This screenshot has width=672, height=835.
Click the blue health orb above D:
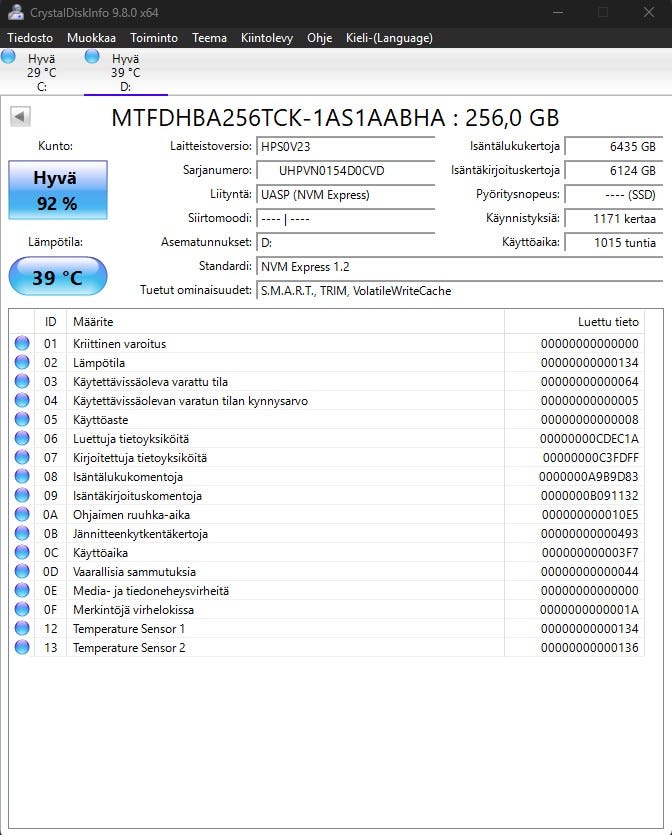[x=92, y=56]
